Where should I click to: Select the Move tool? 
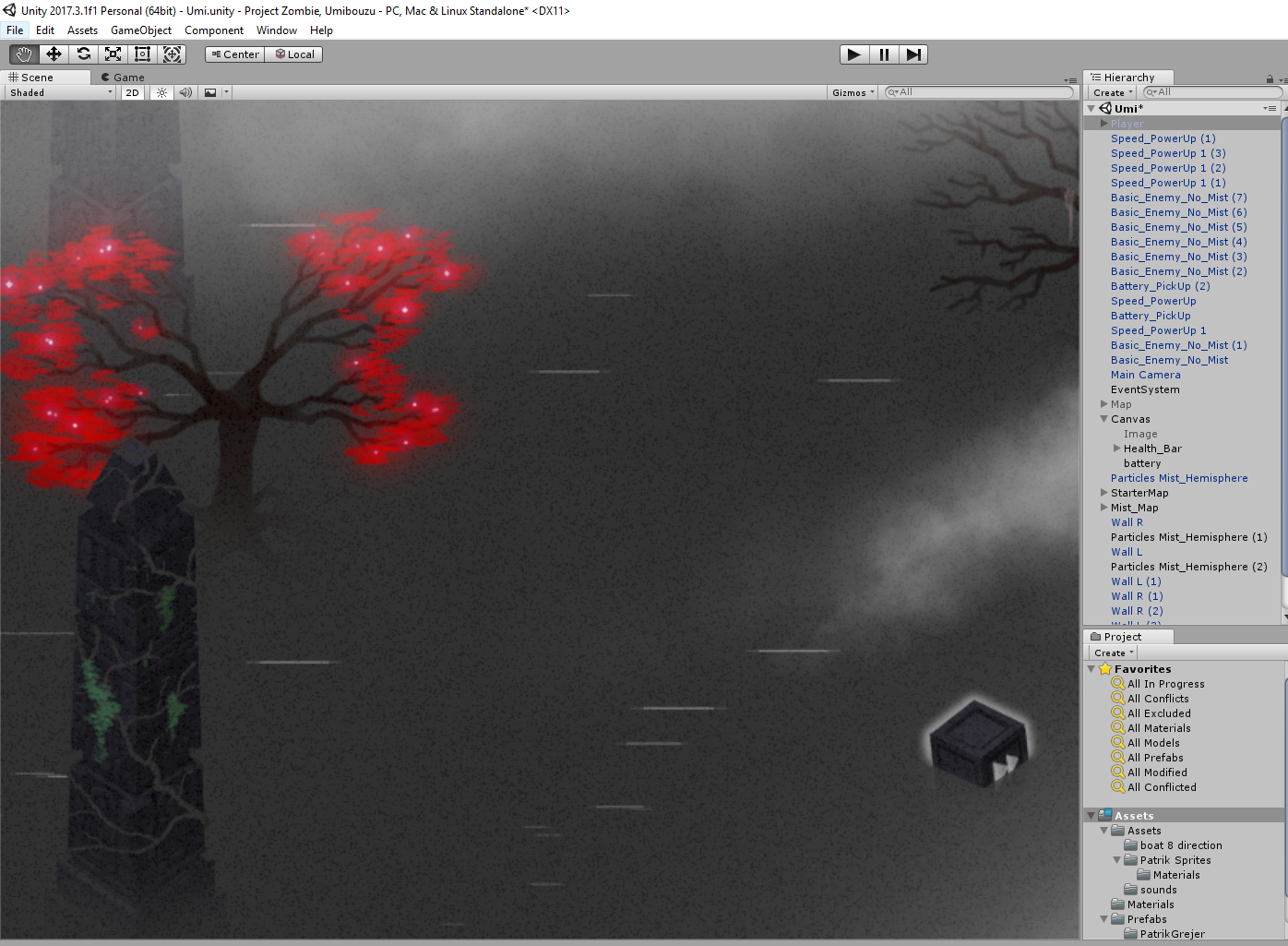pos(54,54)
